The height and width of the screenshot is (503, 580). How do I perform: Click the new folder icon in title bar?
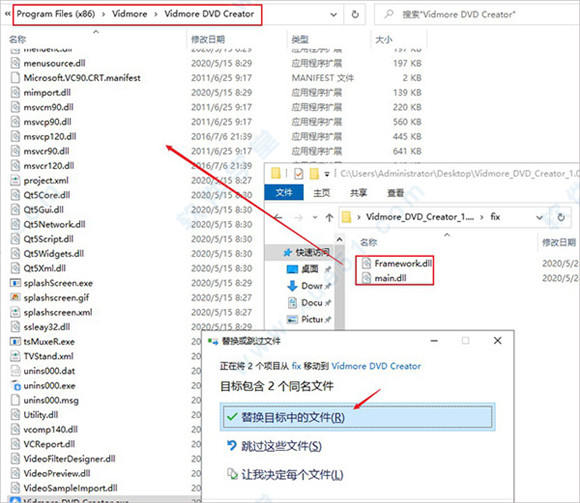pos(314,173)
